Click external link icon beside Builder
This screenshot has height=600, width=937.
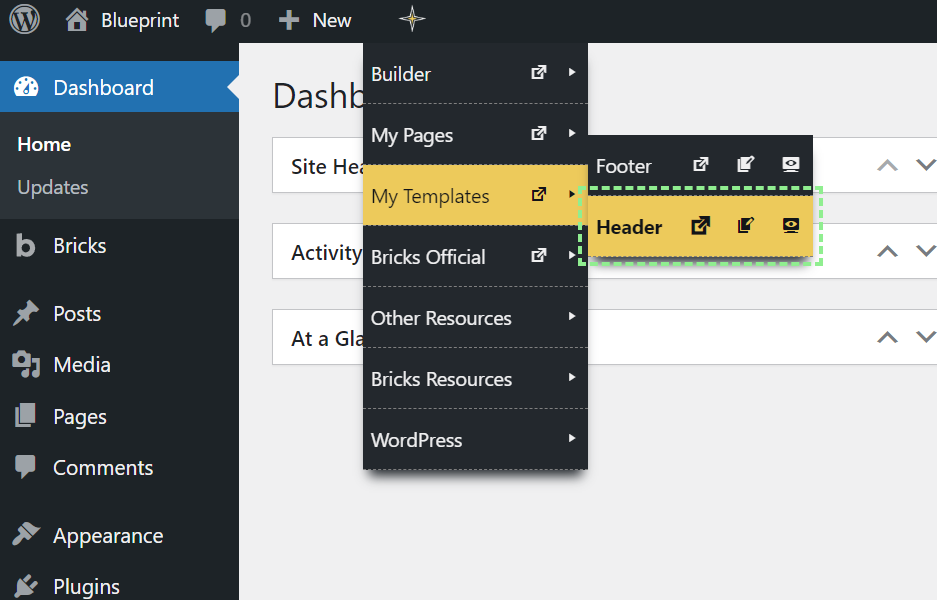coord(539,73)
